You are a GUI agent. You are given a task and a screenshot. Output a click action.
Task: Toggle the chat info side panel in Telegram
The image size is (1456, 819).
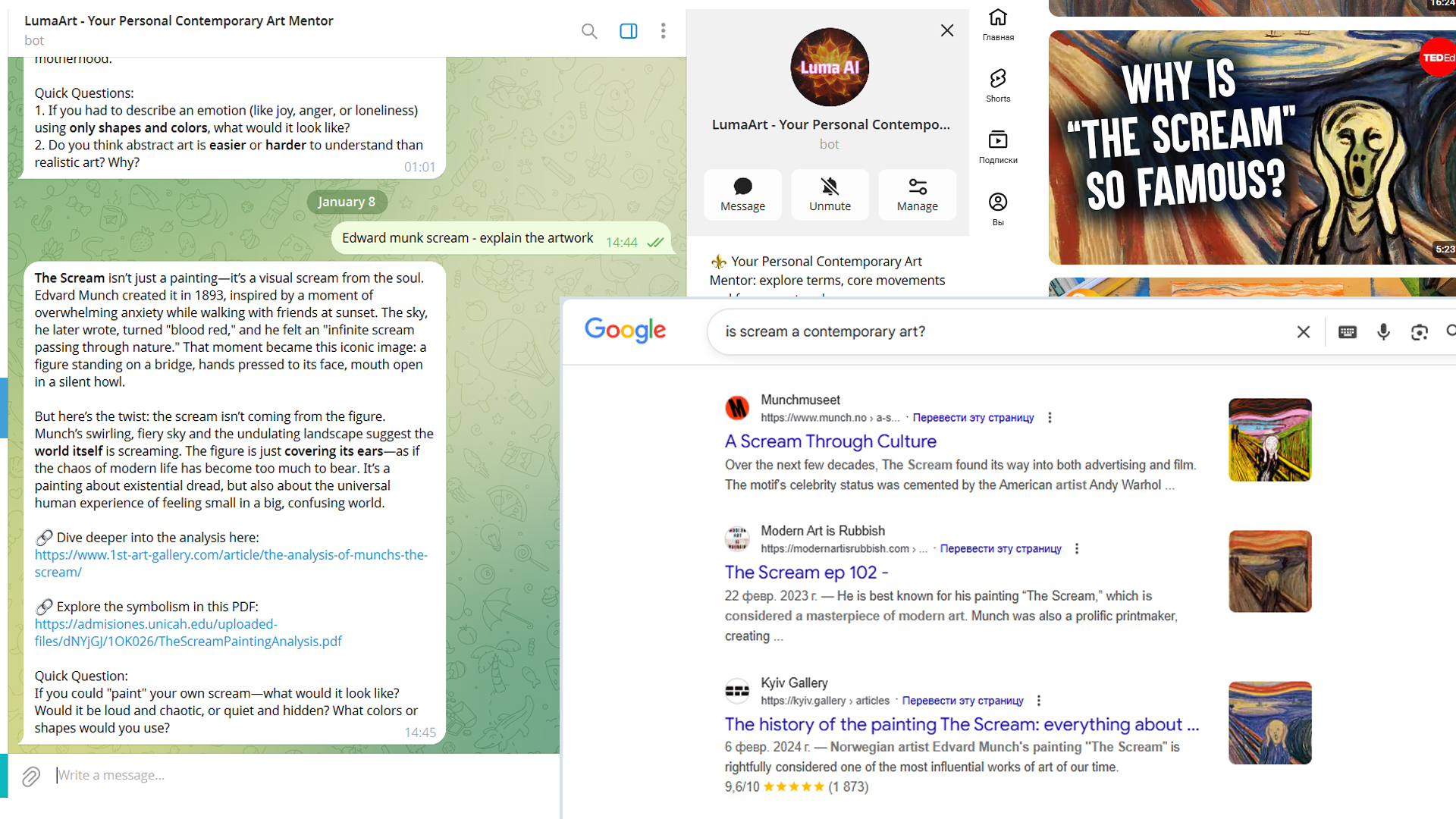[629, 31]
